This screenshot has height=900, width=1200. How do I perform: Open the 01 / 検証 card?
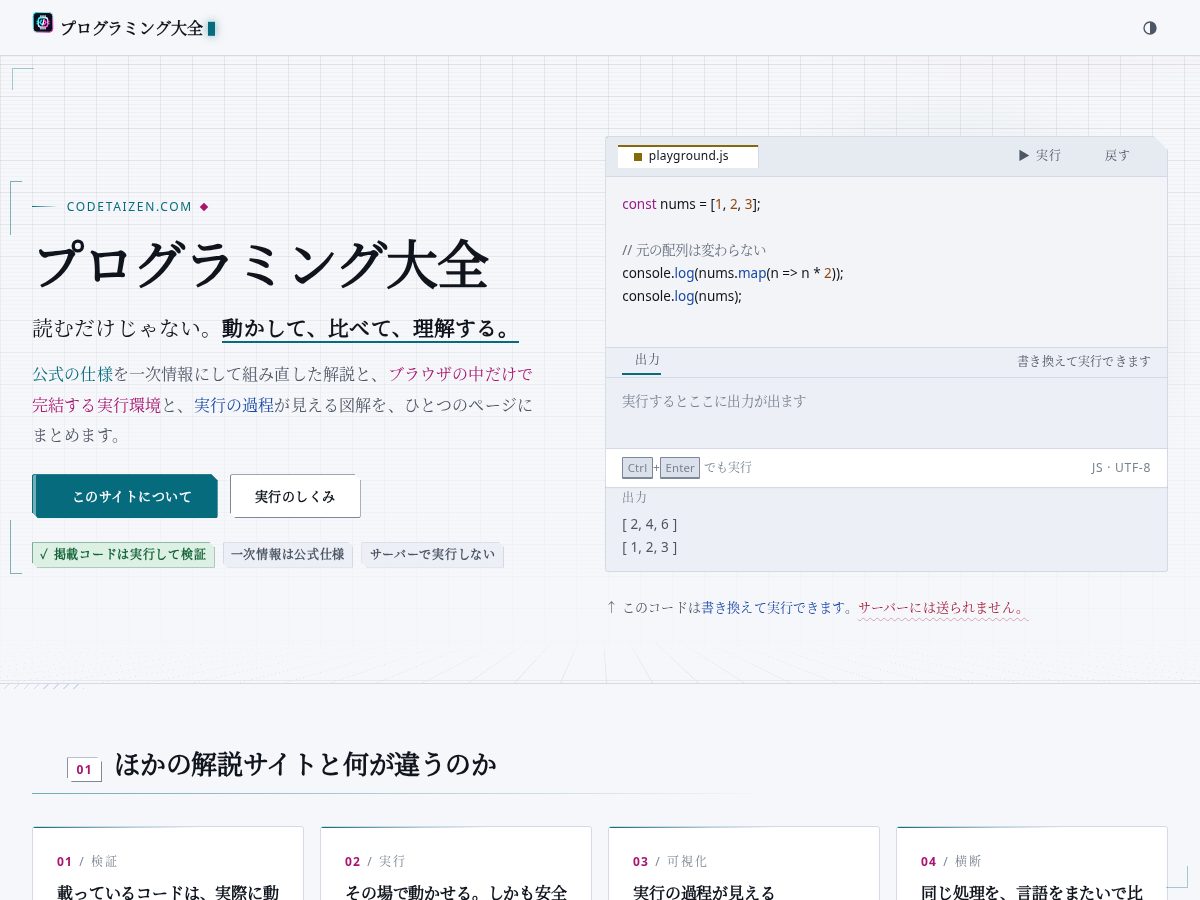(x=168, y=864)
